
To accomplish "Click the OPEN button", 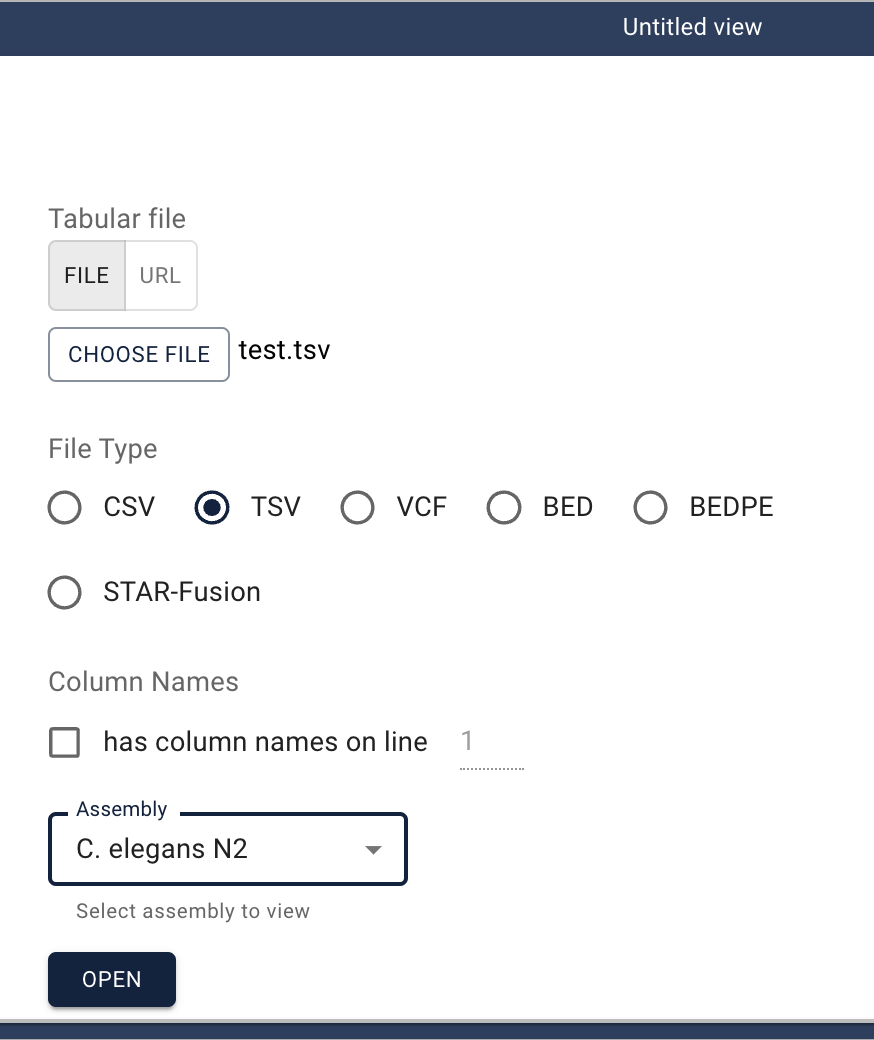I will coord(112,979).
